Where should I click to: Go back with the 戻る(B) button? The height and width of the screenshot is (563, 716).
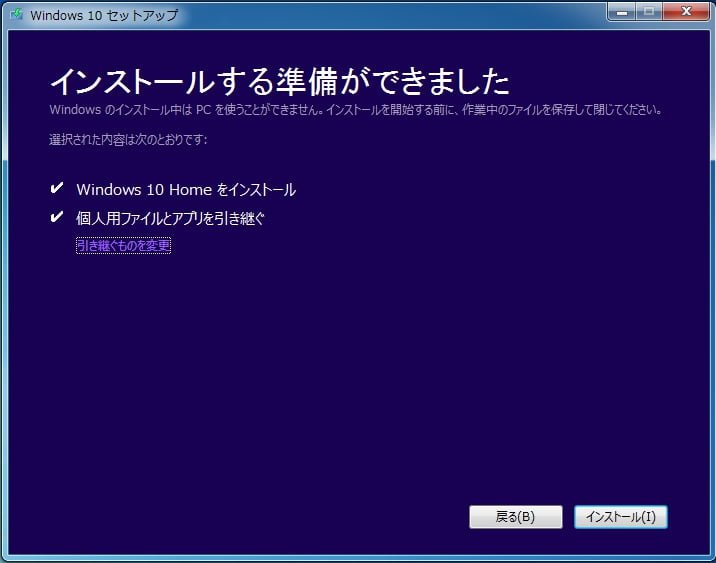click(515, 517)
